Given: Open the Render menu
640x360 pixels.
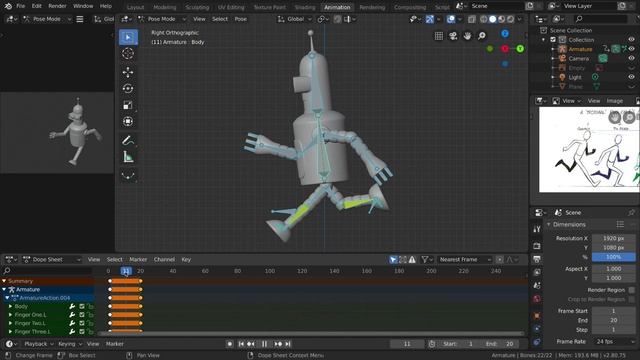Looking at the screenshot, I should coord(57,6).
